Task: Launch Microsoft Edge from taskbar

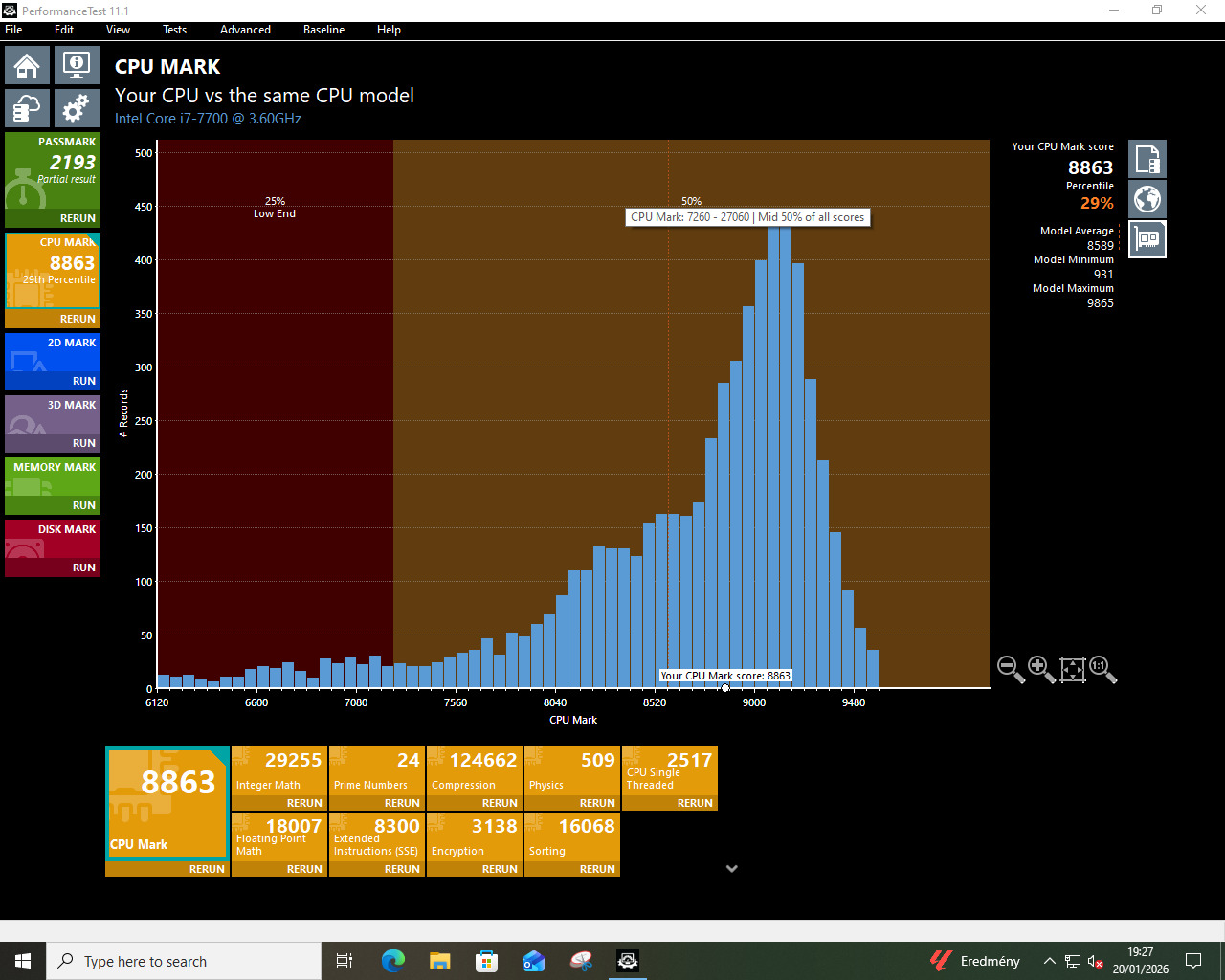Action: point(392,961)
